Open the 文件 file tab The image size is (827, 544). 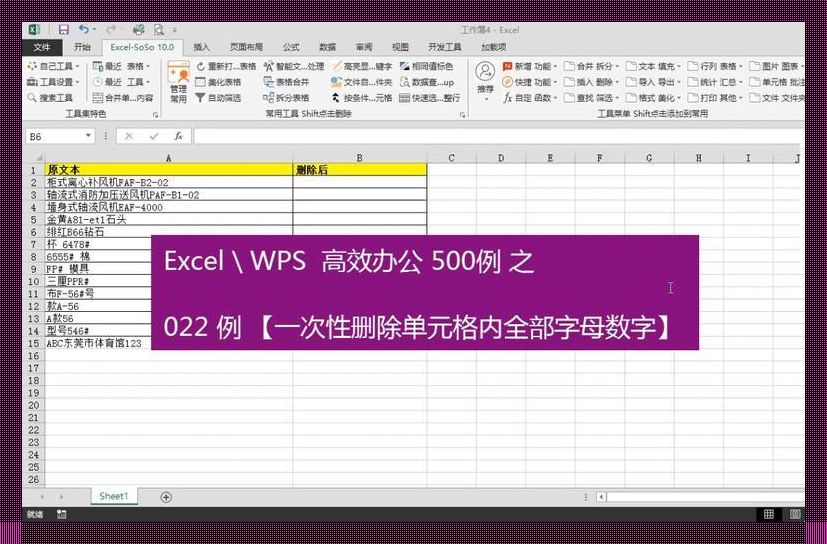42,47
